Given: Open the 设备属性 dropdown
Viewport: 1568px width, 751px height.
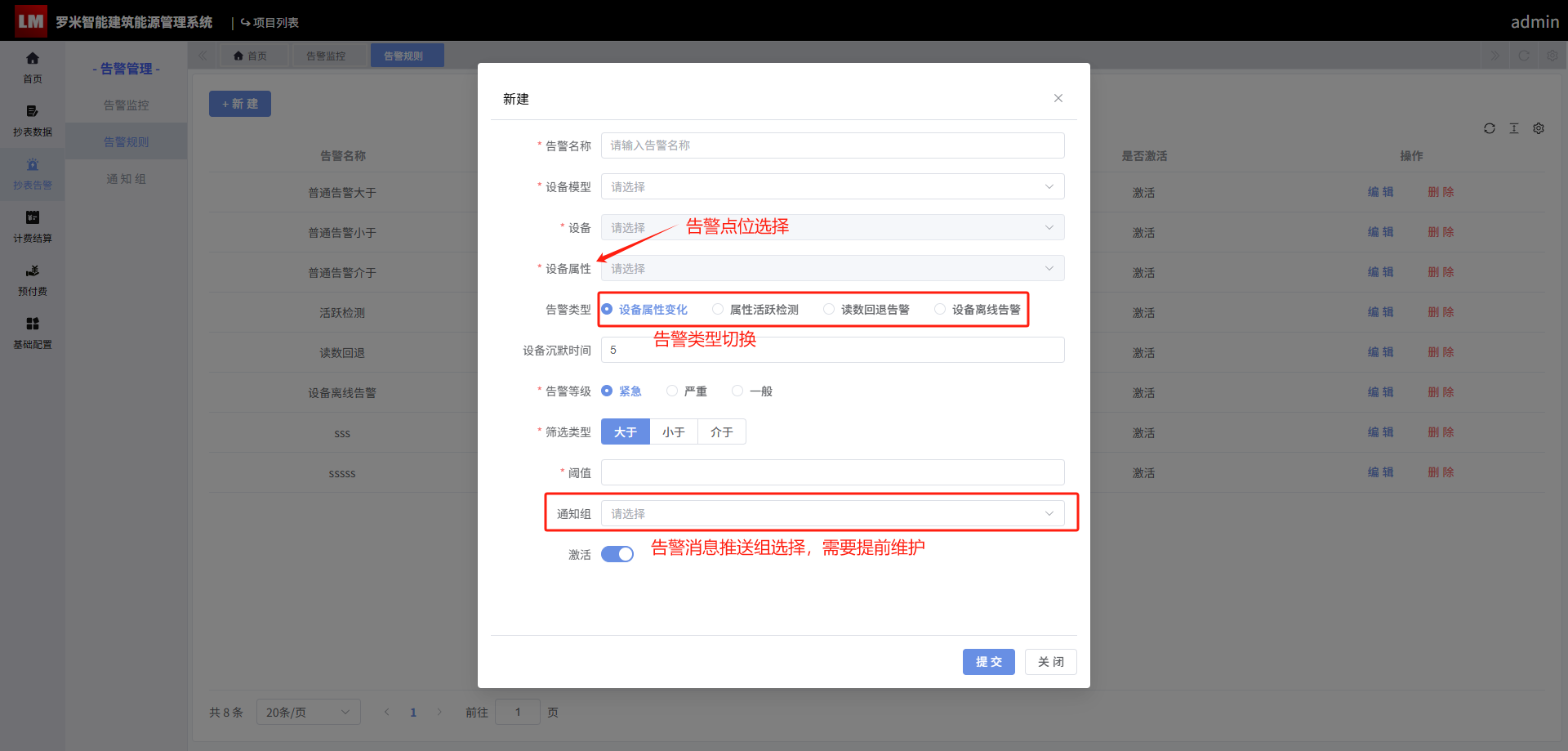Looking at the screenshot, I should 832,268.
